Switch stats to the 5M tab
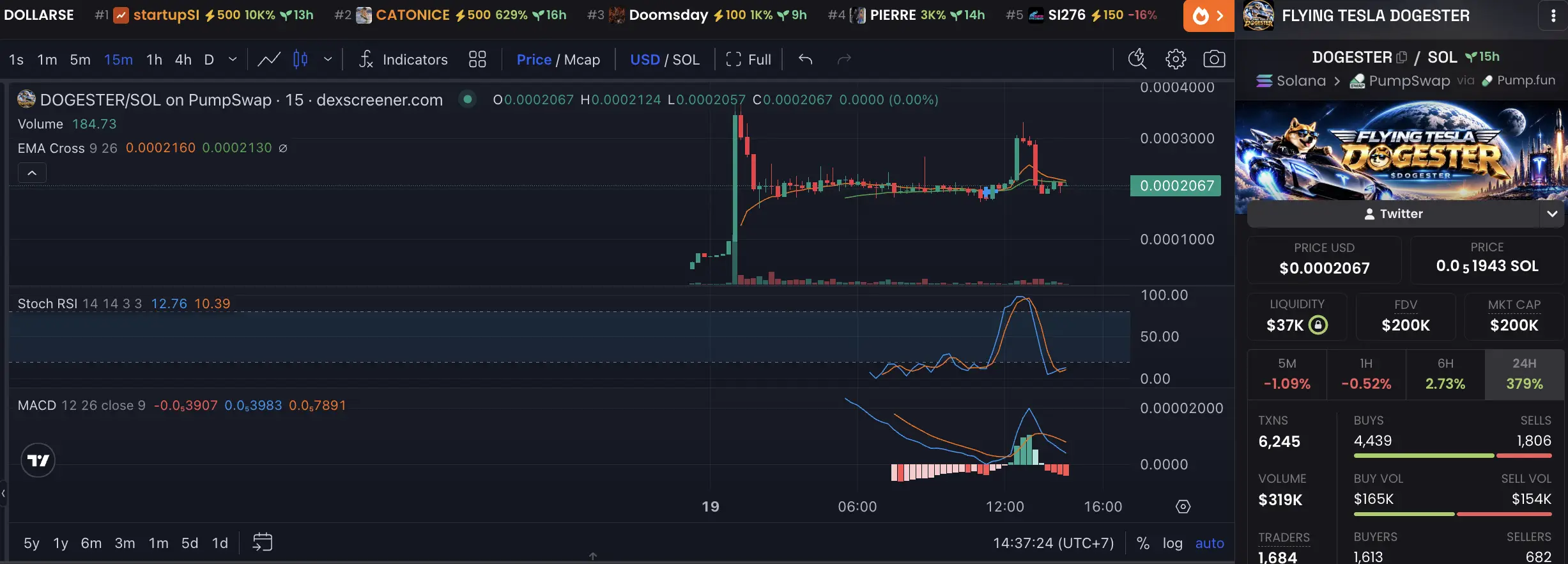 pos(1287,375)
